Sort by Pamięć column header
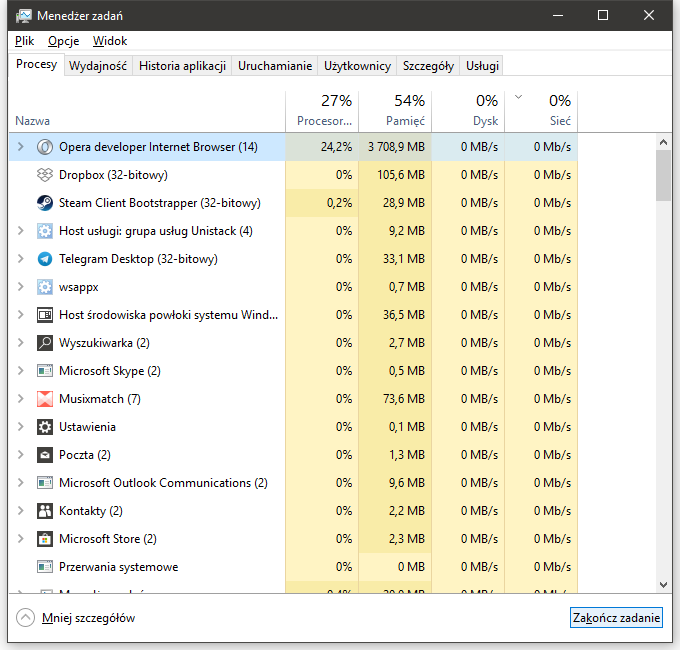680x650 pixels. coord(395,111)
